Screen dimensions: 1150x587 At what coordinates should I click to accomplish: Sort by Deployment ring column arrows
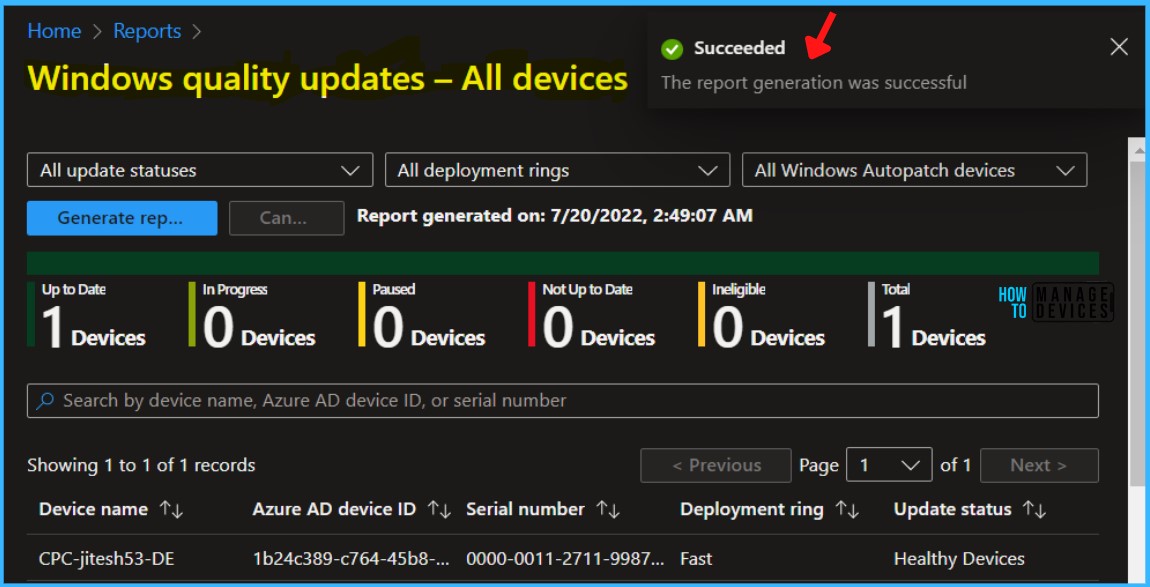tap(847, 510)
